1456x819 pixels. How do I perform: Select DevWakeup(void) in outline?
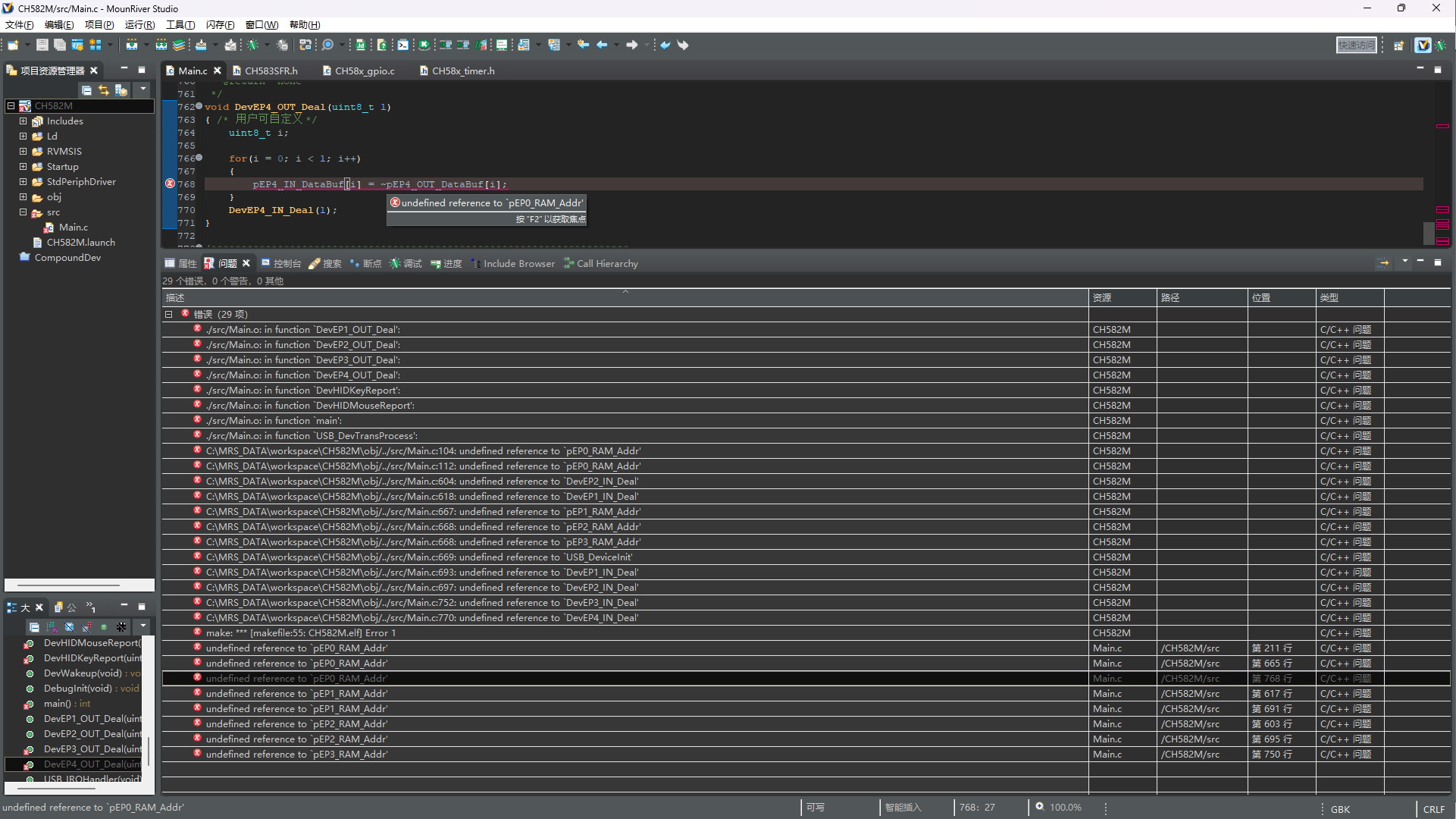[83, 673]
